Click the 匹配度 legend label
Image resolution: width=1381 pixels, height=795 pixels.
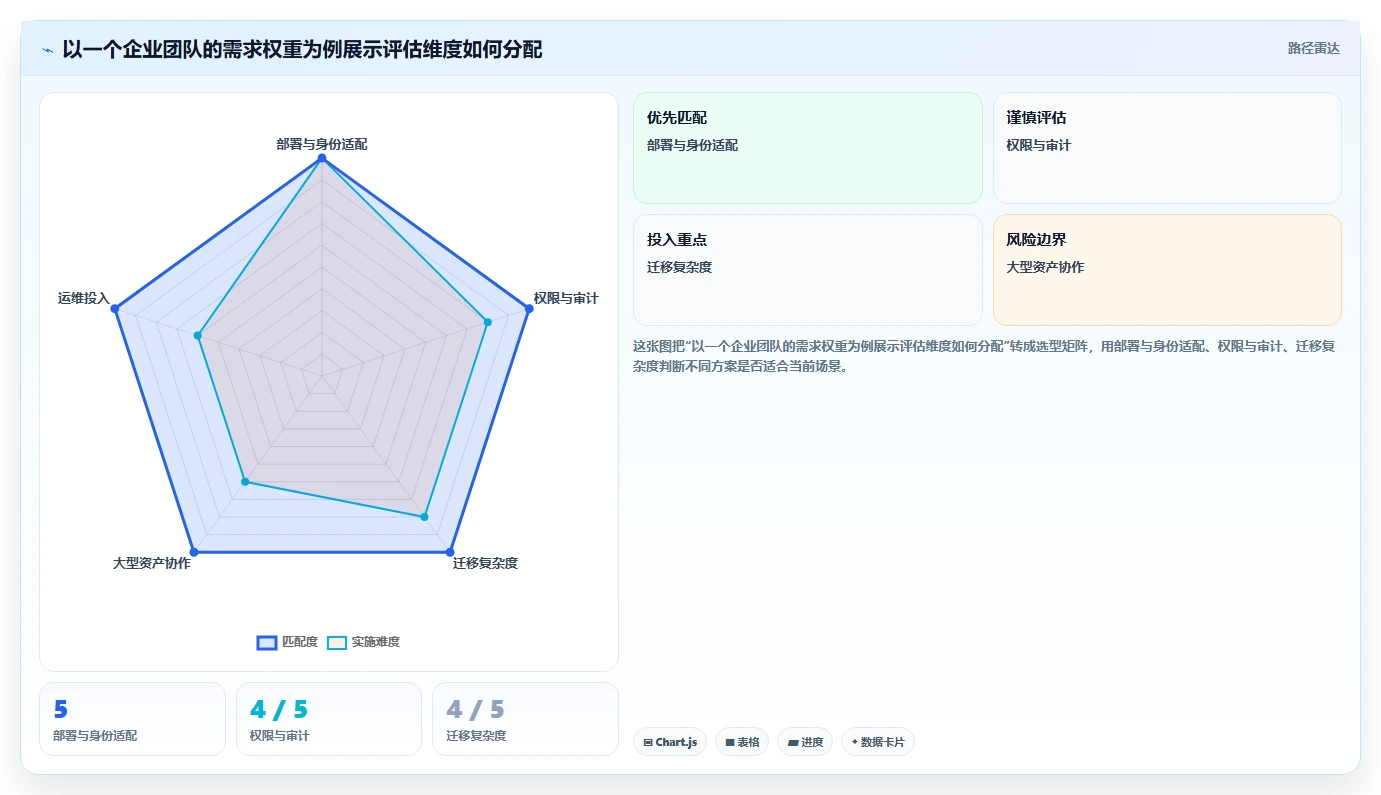coord(299,642)
